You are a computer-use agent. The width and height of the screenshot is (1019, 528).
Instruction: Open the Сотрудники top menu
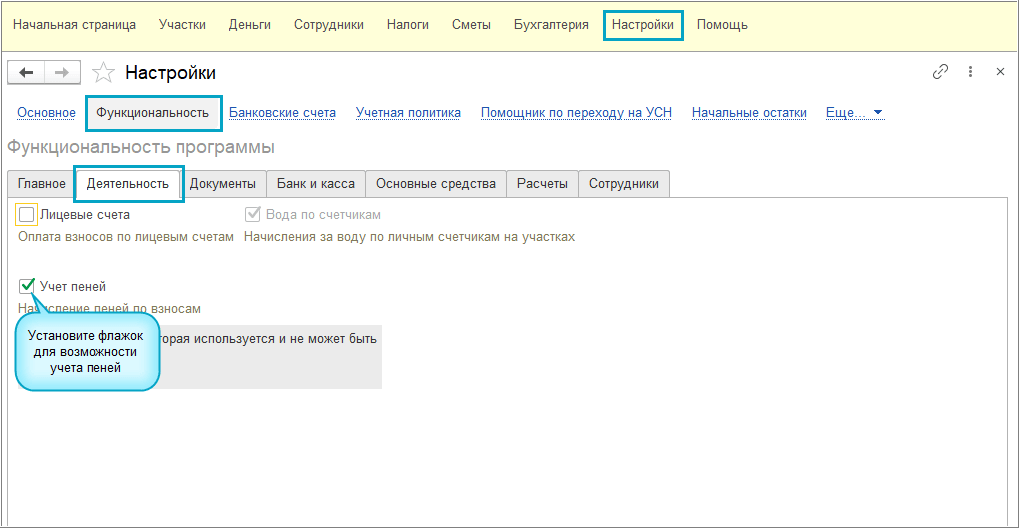[329, 24]
